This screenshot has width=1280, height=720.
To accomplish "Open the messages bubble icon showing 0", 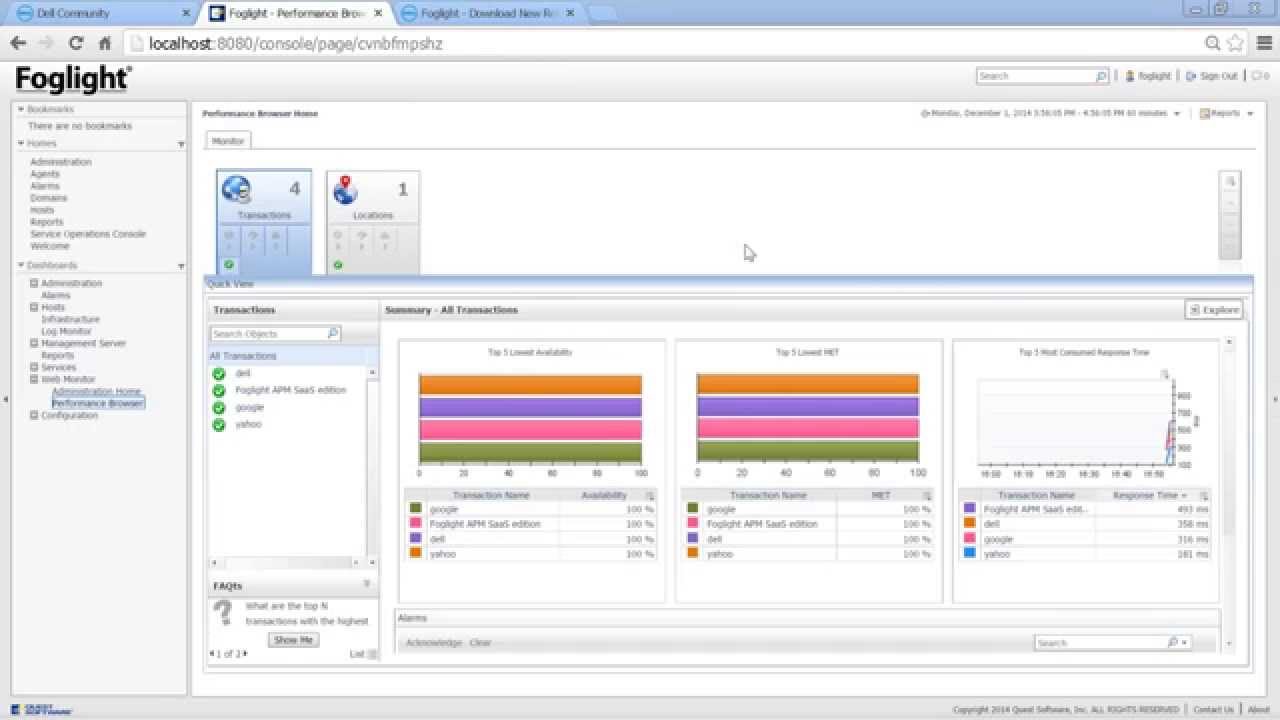I will (1255, 76).
